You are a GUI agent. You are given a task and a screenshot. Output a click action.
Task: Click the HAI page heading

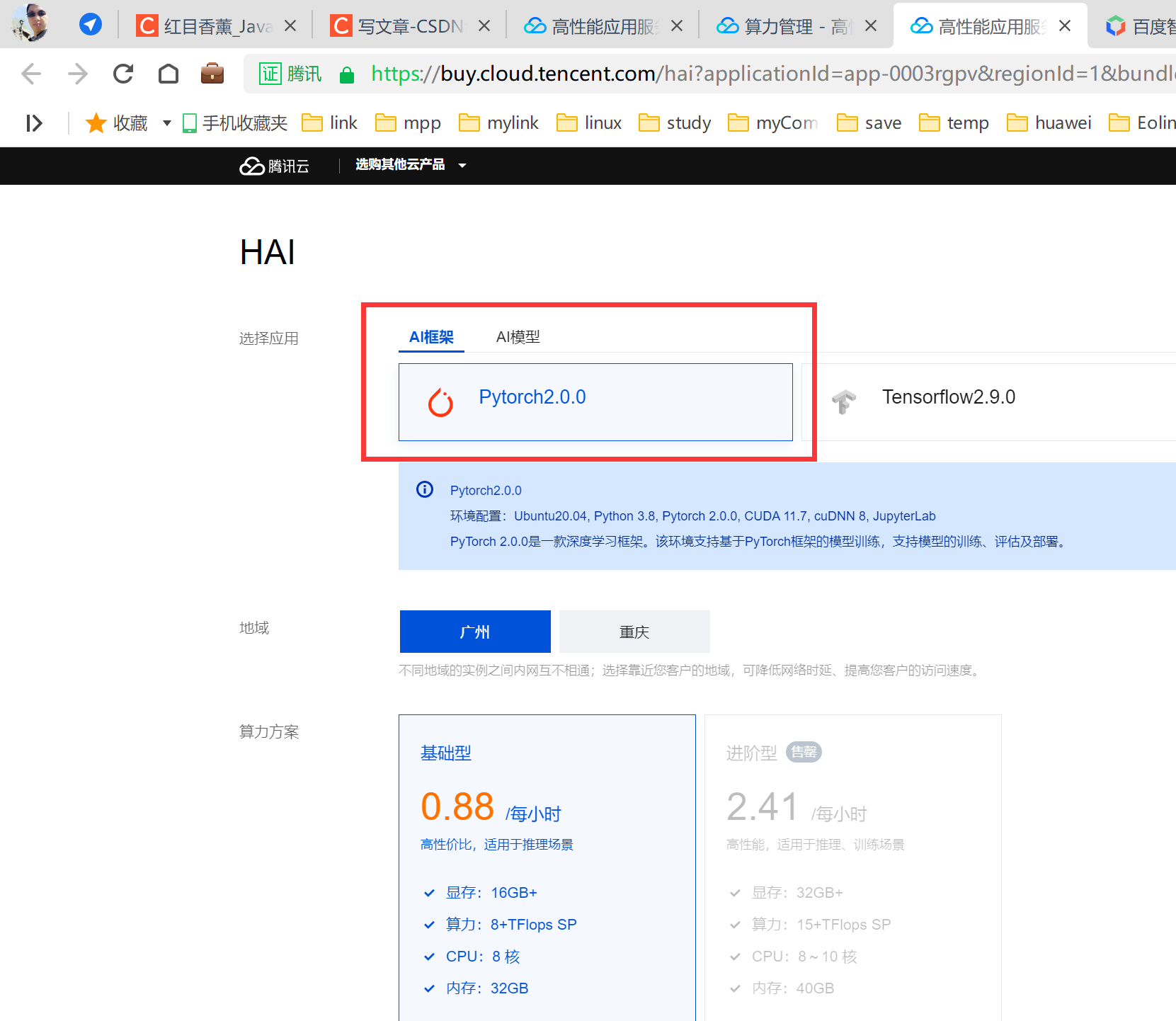coord(268,252)
